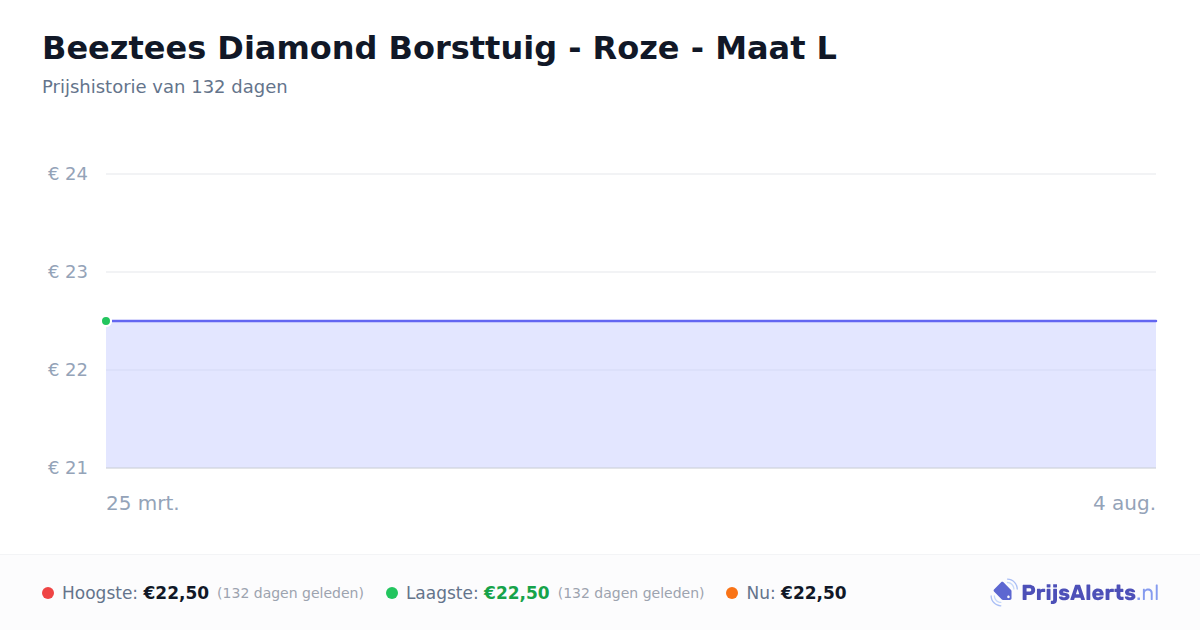This screenshot has height=630, width=1200.
Task: Click the shaded area under the price line
Action: point(631,395)
